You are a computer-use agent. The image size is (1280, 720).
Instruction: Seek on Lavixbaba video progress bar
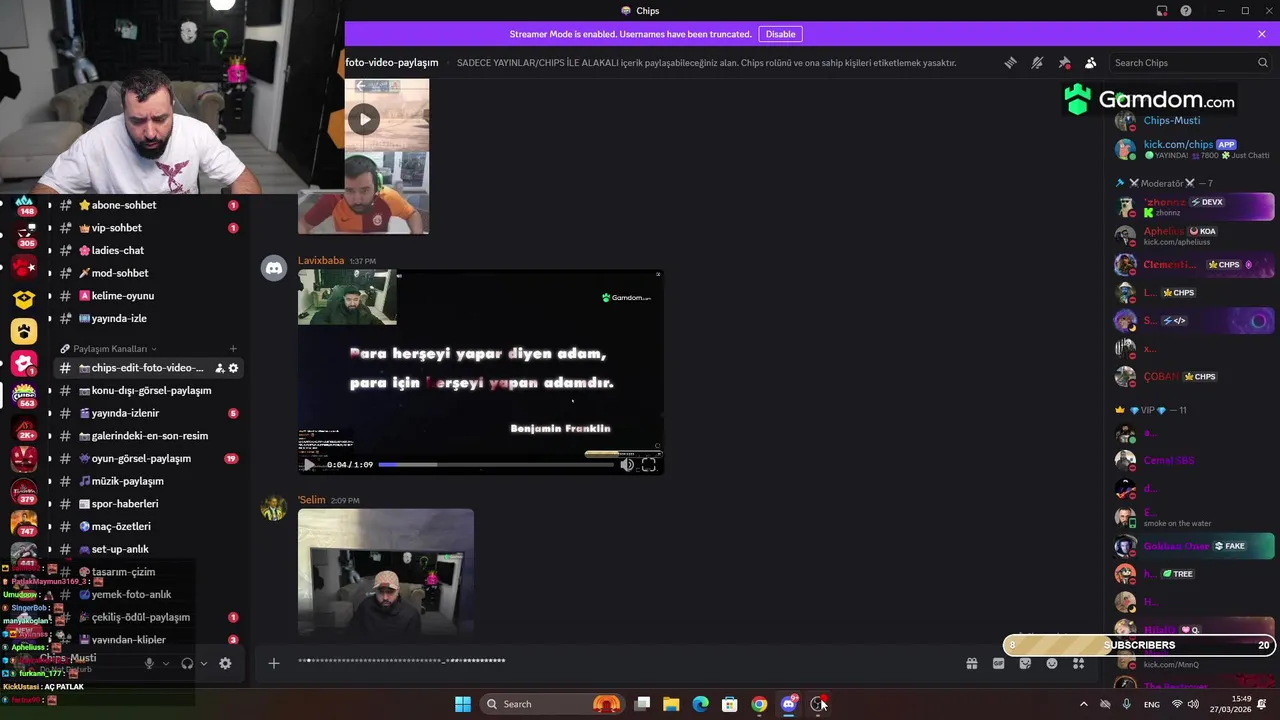click(495, 465)
